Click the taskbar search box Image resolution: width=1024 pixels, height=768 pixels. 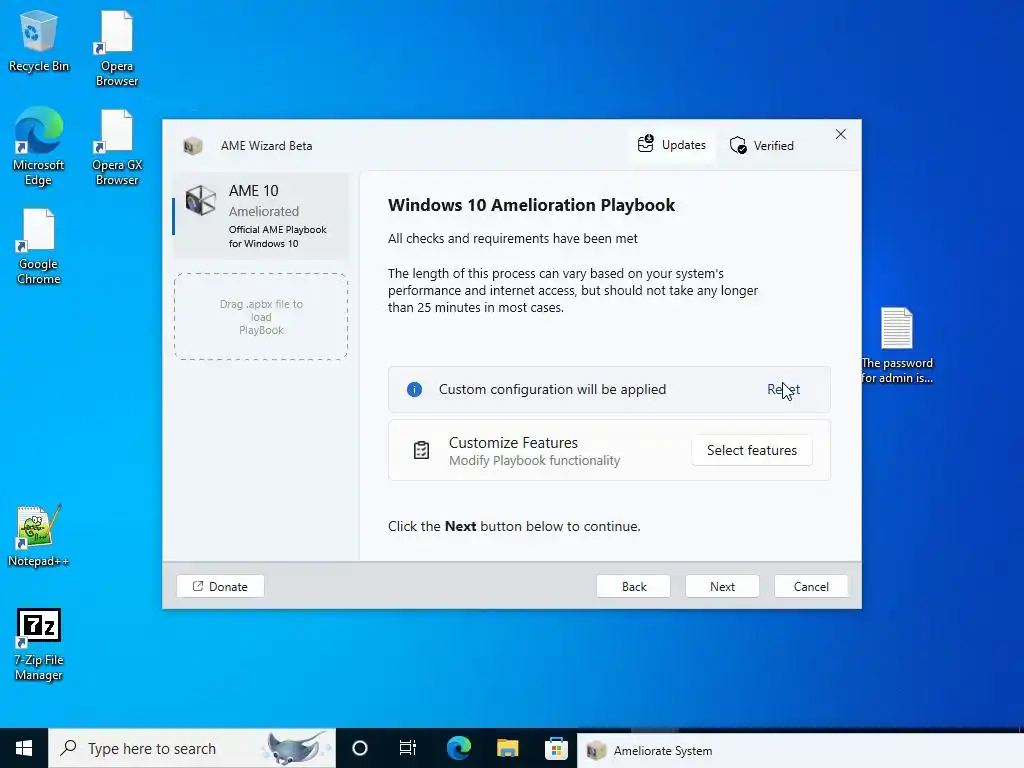coord(192,748)
